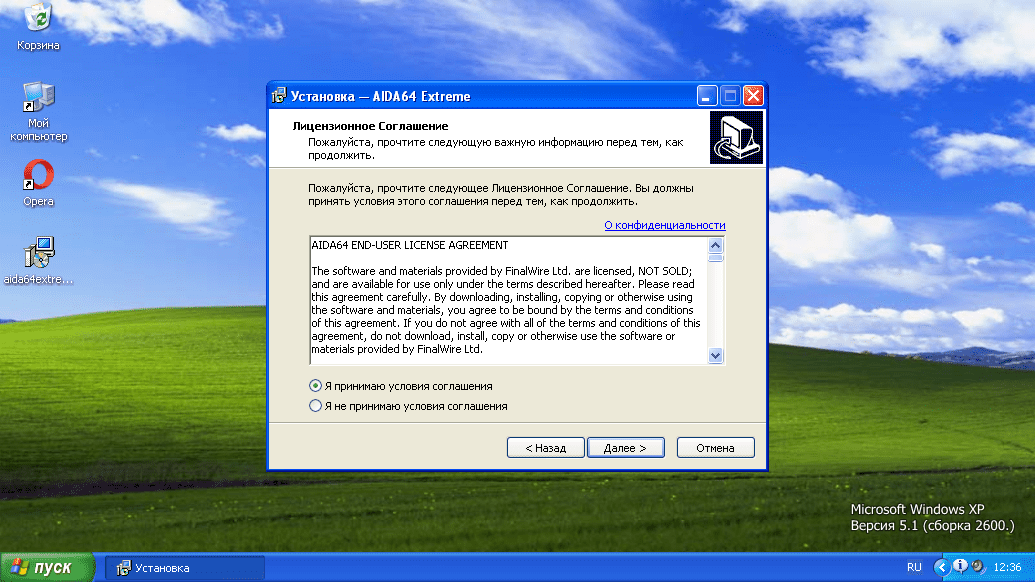1035x582 pixels.
Task: Close the AIDA64 setup window
Action: click(753, 96)
